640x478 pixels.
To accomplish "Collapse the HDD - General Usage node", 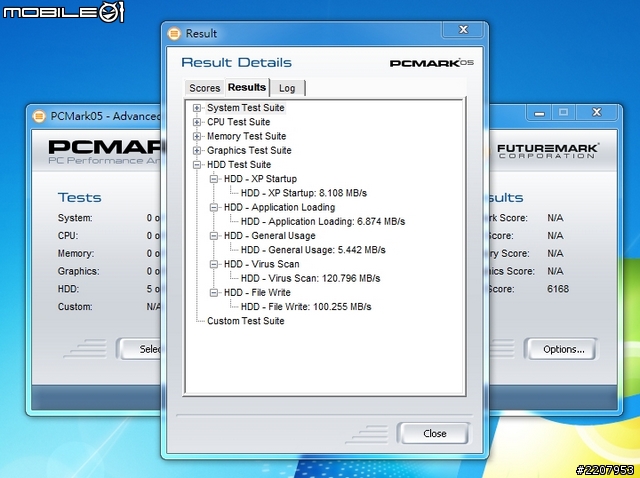I will [214, 236].
